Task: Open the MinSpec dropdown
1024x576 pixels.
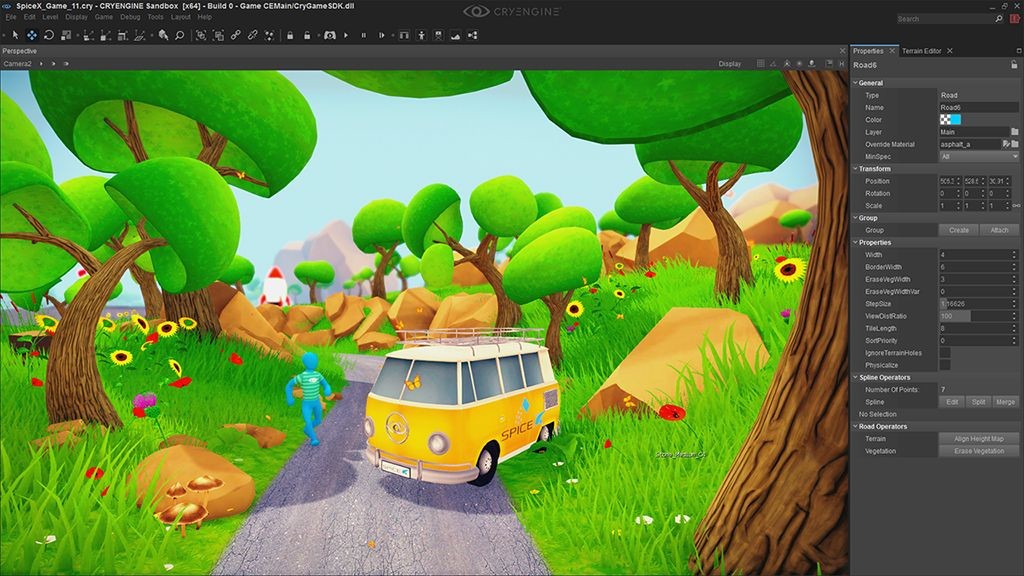Action: coord(978,157)
